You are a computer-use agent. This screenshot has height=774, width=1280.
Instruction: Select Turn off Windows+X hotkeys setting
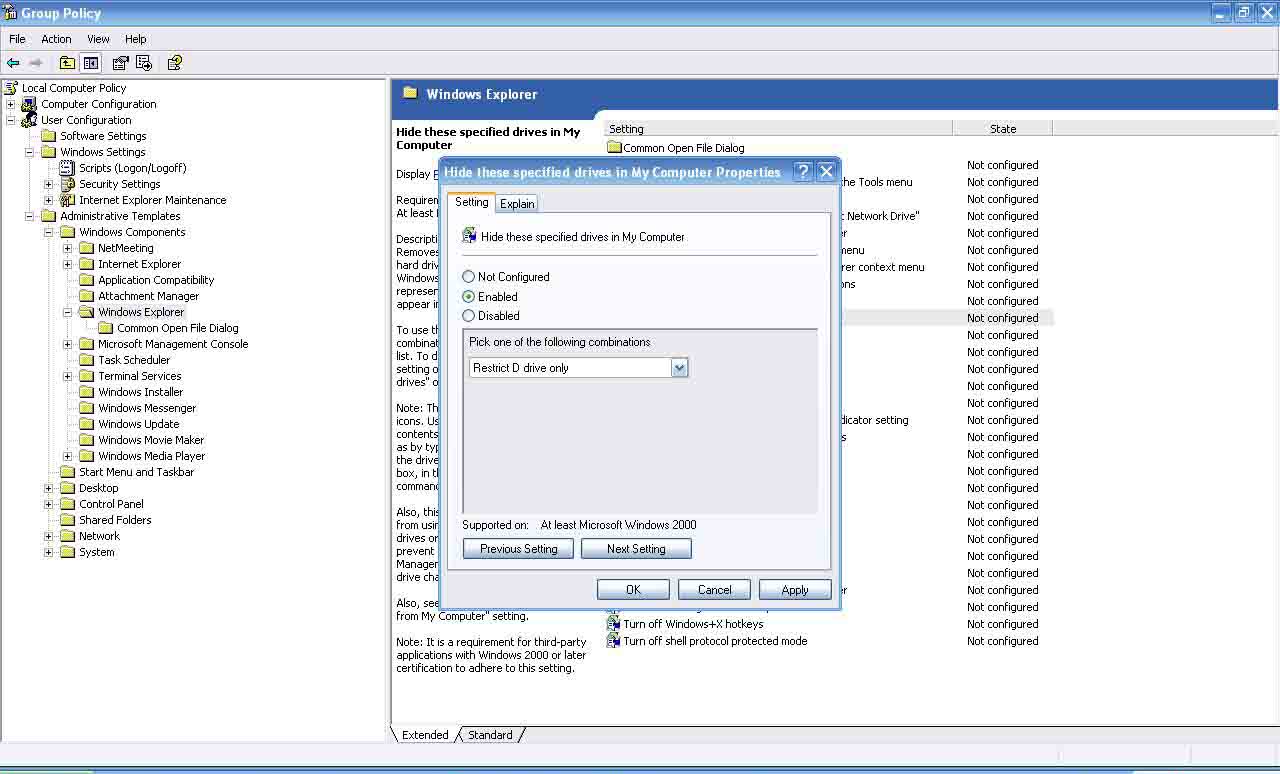(x=692, y=624)
